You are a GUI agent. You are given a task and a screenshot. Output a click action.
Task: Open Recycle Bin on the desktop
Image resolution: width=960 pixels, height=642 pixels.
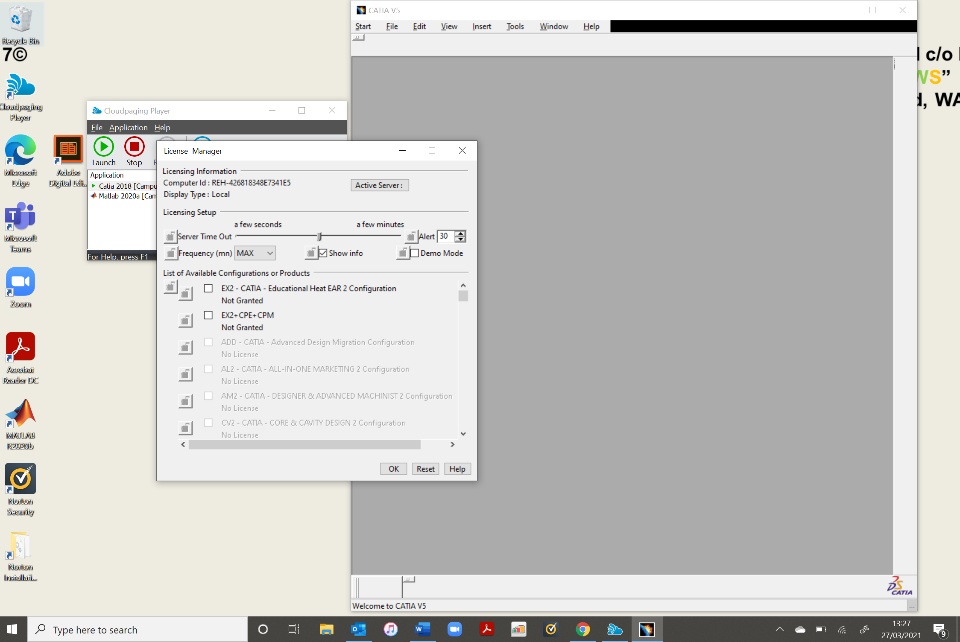pos(20,24)
